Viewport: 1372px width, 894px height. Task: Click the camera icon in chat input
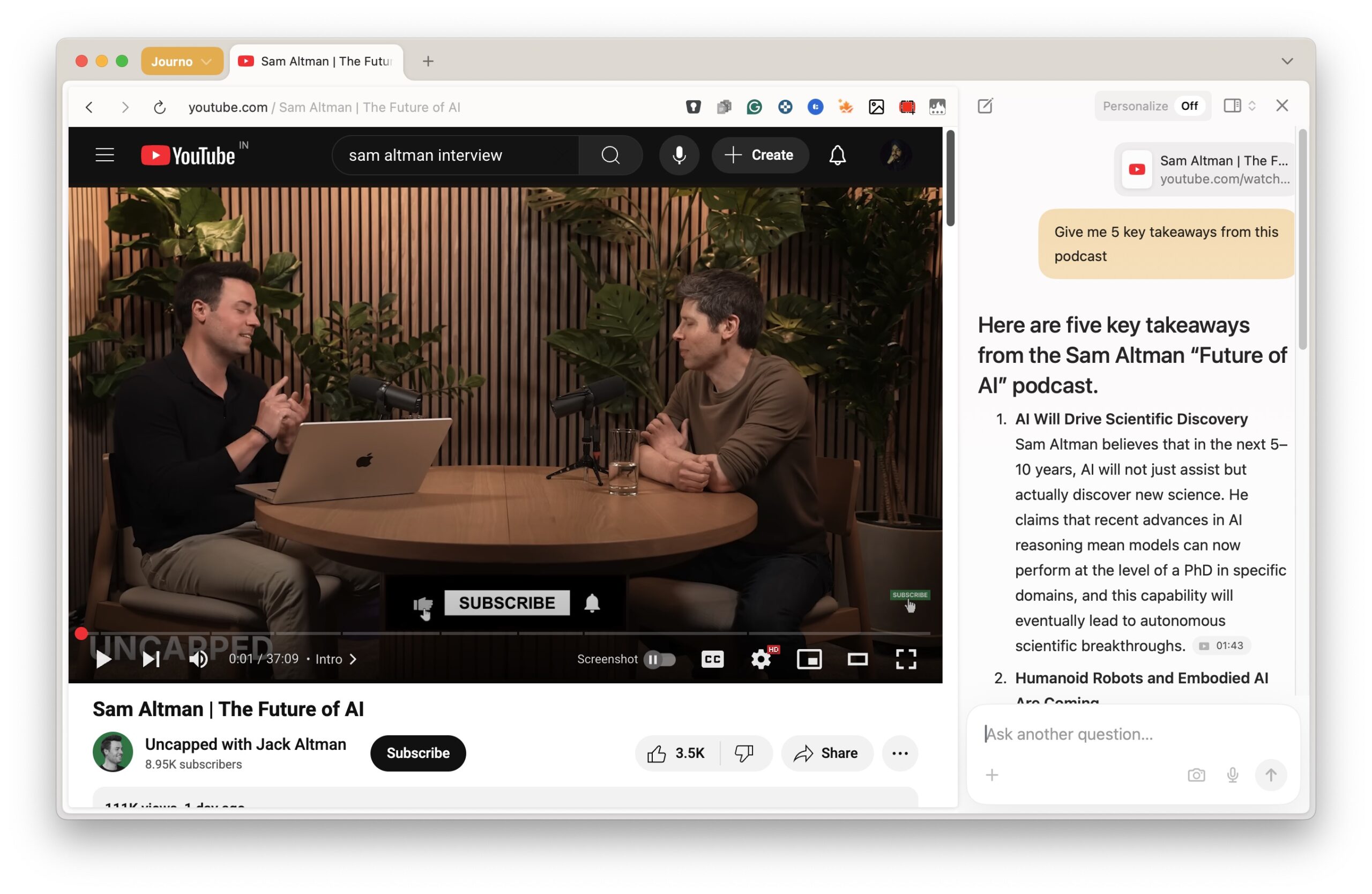pyautogui.click(x=1196, y=775)
